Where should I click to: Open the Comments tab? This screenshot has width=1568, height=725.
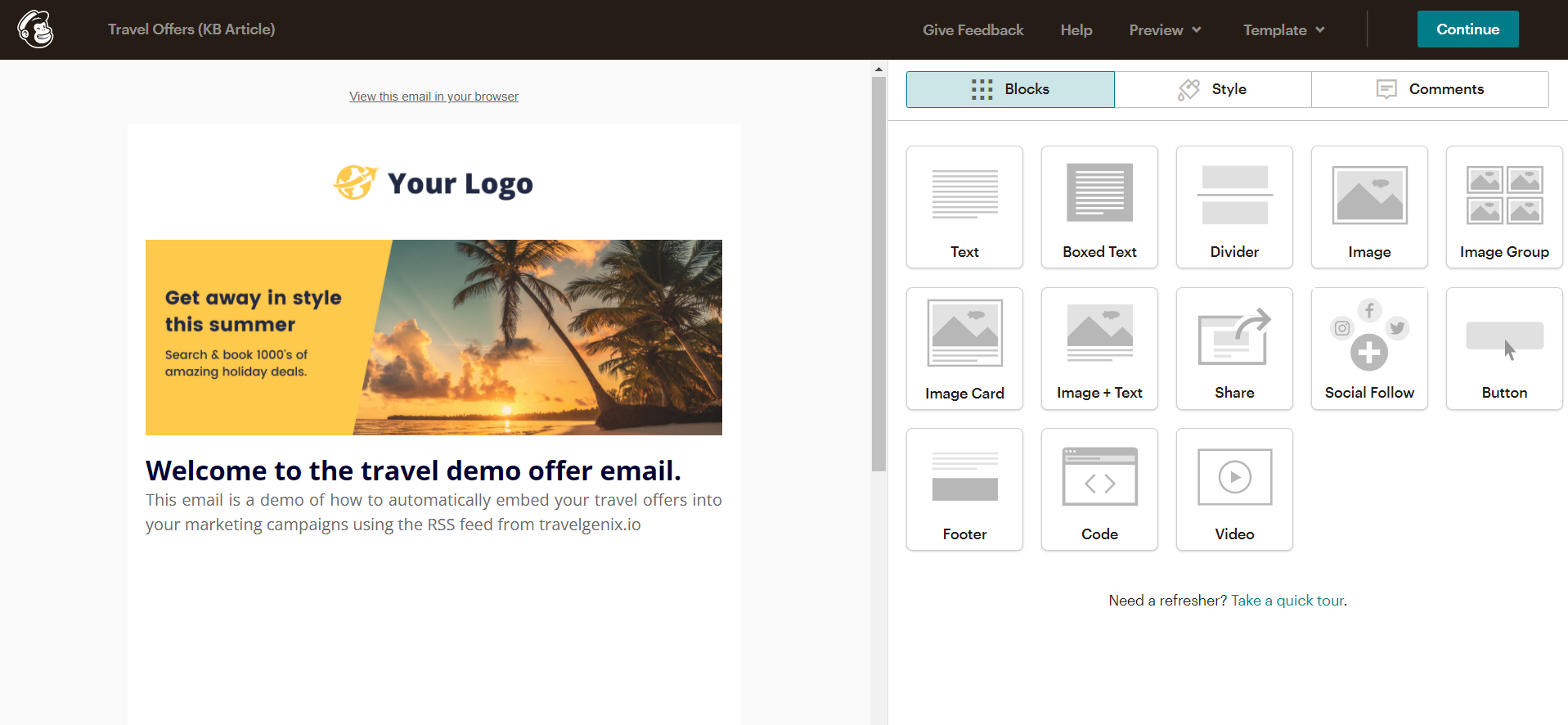(1430, 89)
